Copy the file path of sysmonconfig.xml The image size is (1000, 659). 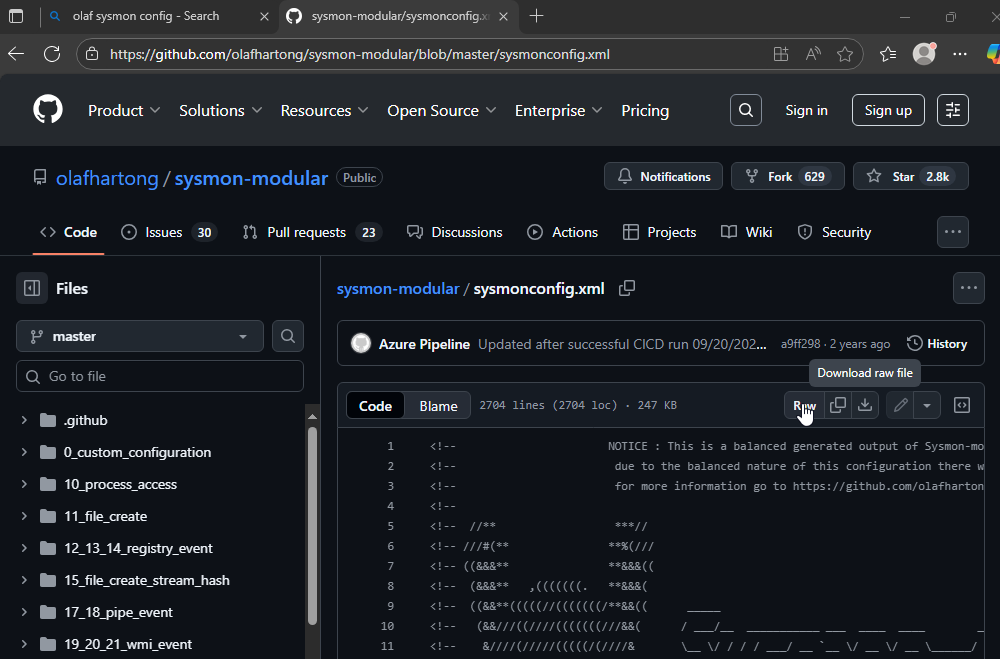tap(627, 288)
